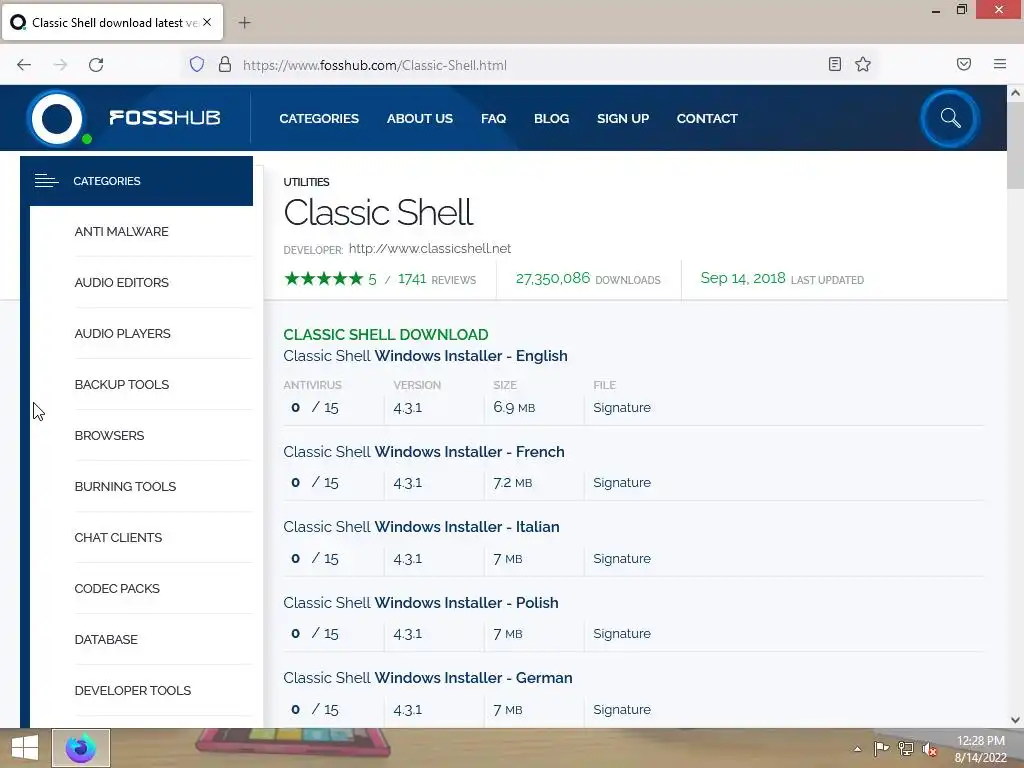Select the Classic Shell browser tab
The image size is (1024, 768).
(112, 22)
